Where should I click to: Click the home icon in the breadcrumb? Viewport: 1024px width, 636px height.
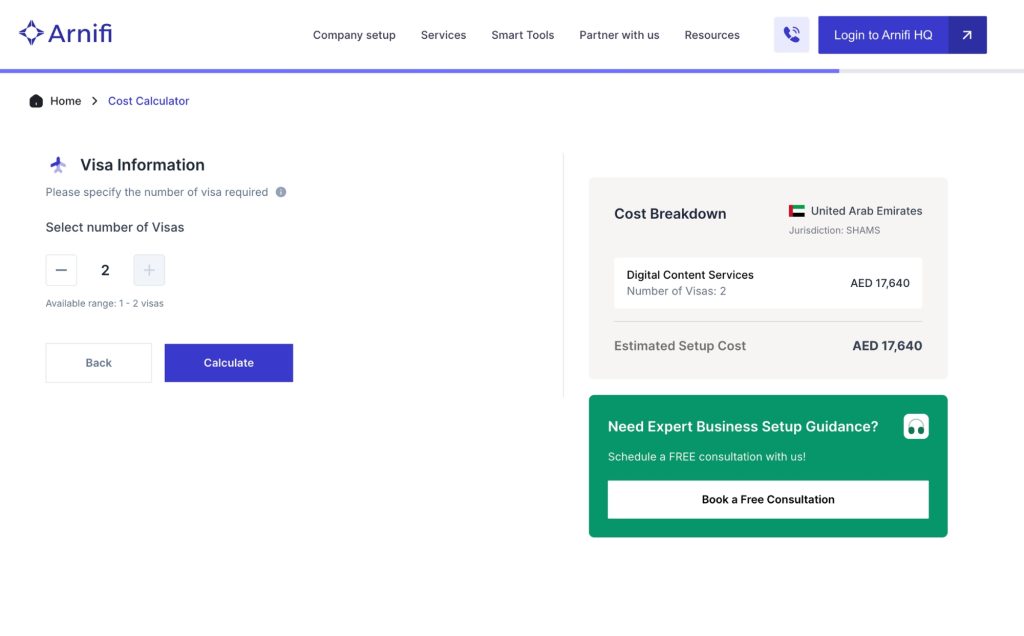click(35, 100)
